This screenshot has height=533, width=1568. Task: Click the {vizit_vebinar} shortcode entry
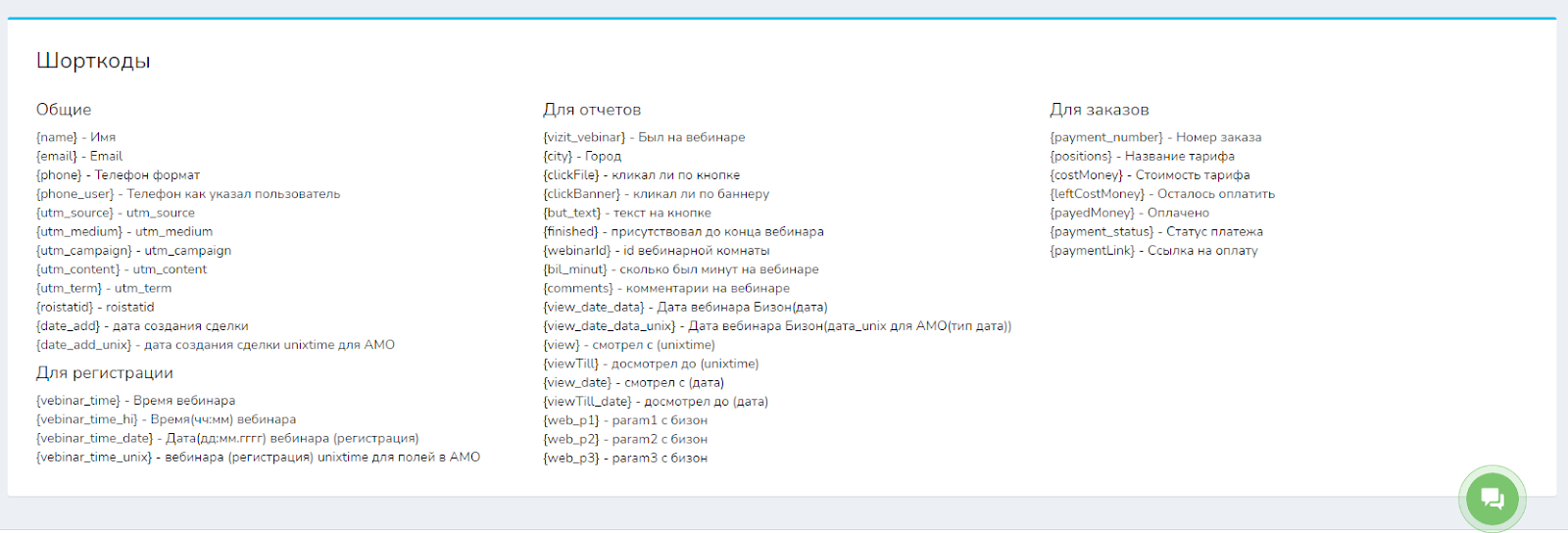pos(644,137)
